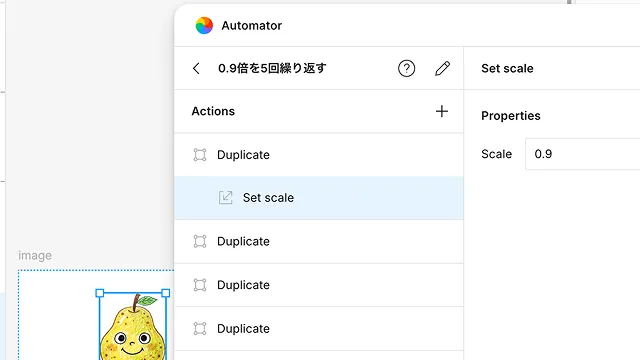Click the fourth Duplicate action's frame icon

(x=200, y=329)
